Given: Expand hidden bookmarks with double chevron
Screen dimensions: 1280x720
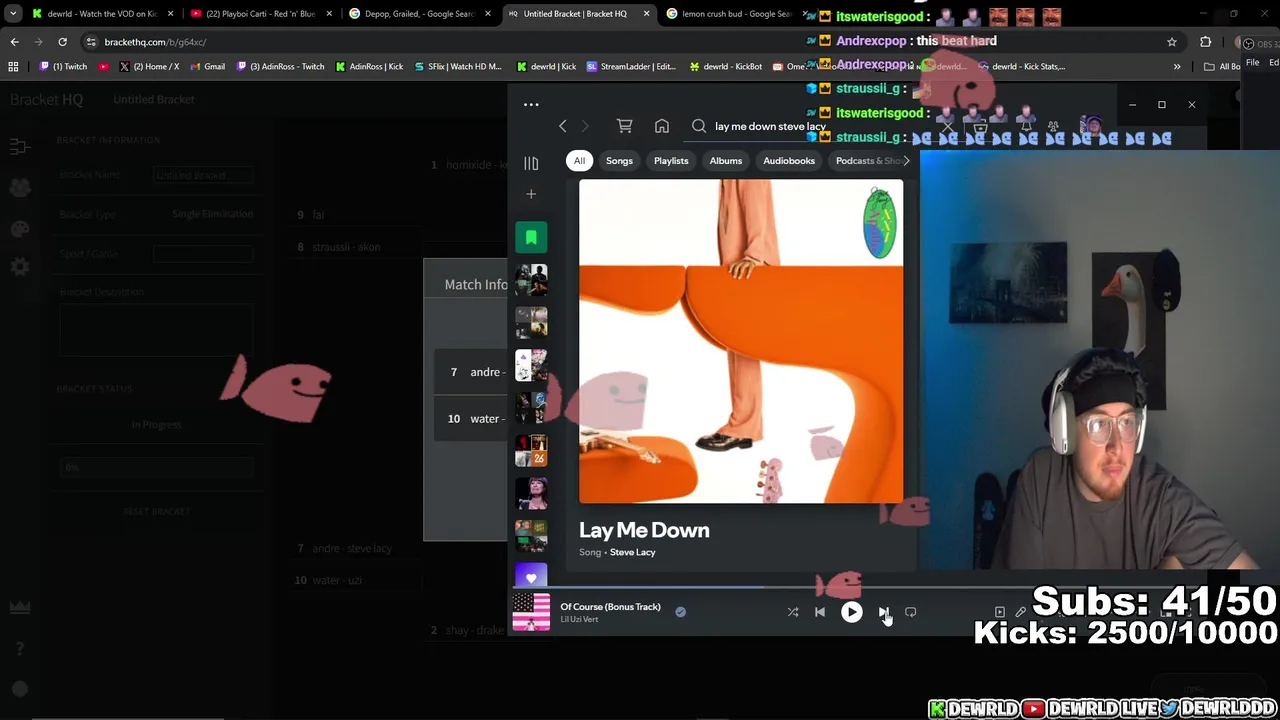Looking at the screenshot, I should tap(1177, 67).
